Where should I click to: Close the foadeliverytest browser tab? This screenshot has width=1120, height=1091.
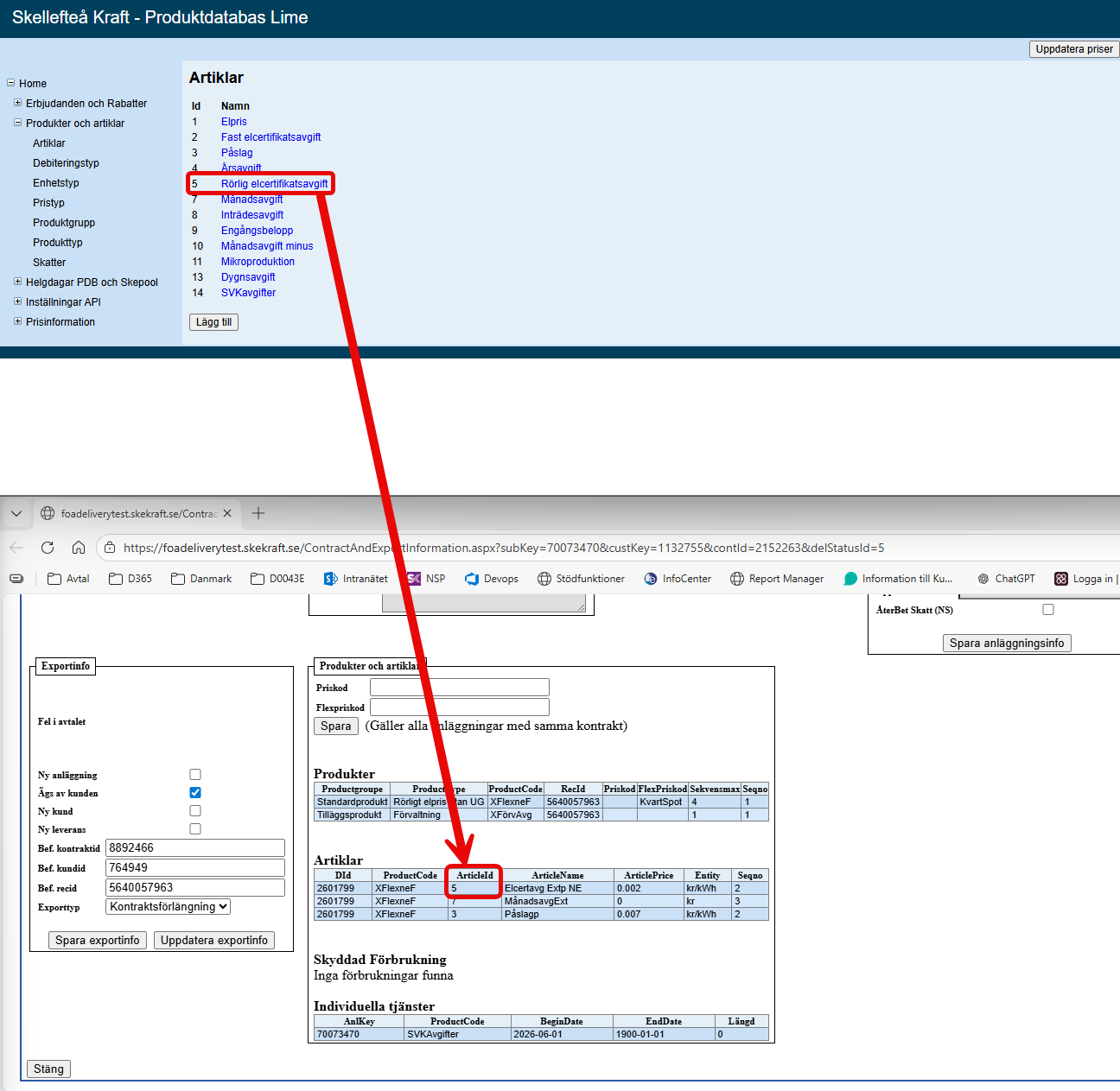click(x=227, y=513)
